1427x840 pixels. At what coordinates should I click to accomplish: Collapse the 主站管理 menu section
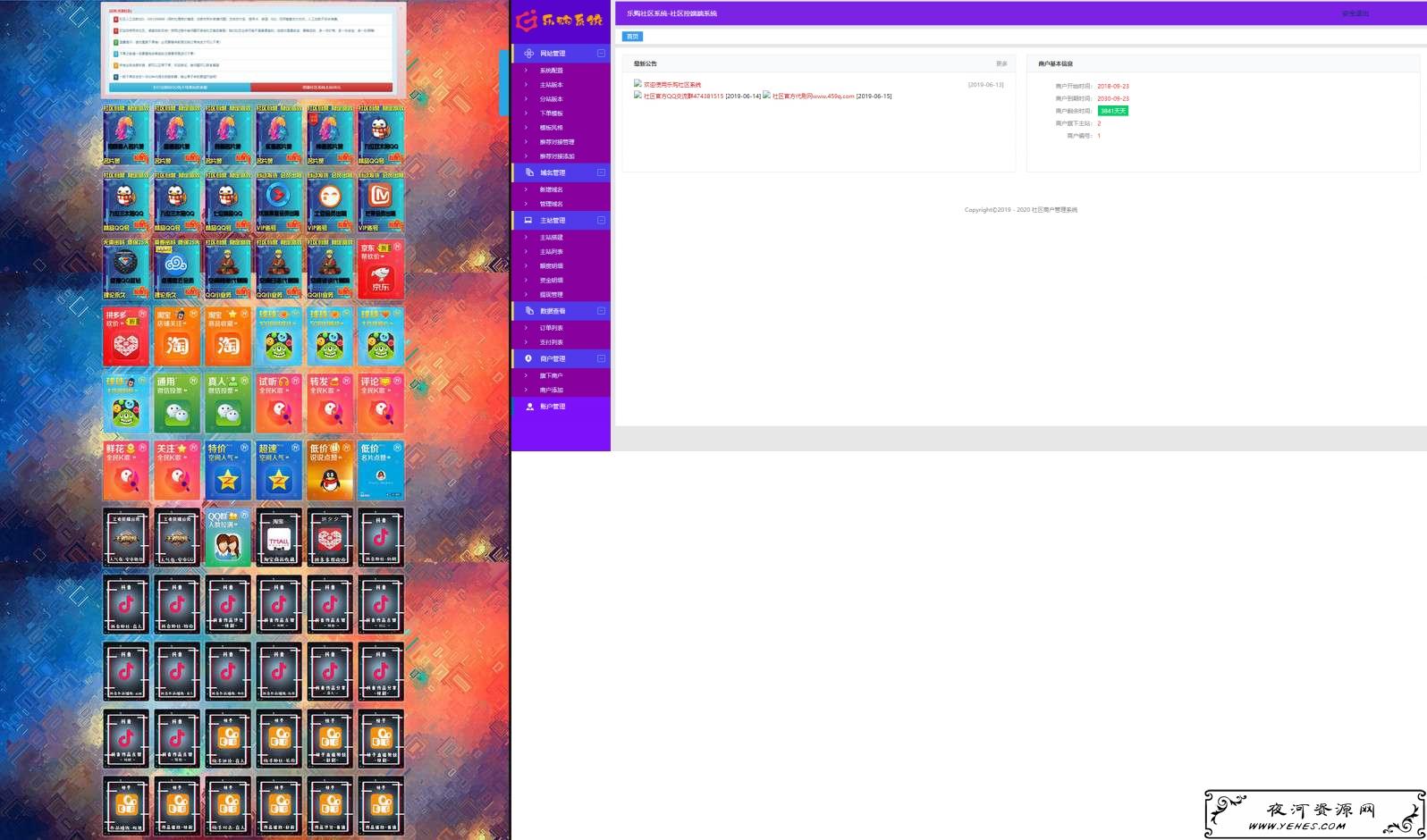pyautogui.click(x=601, y=220)
